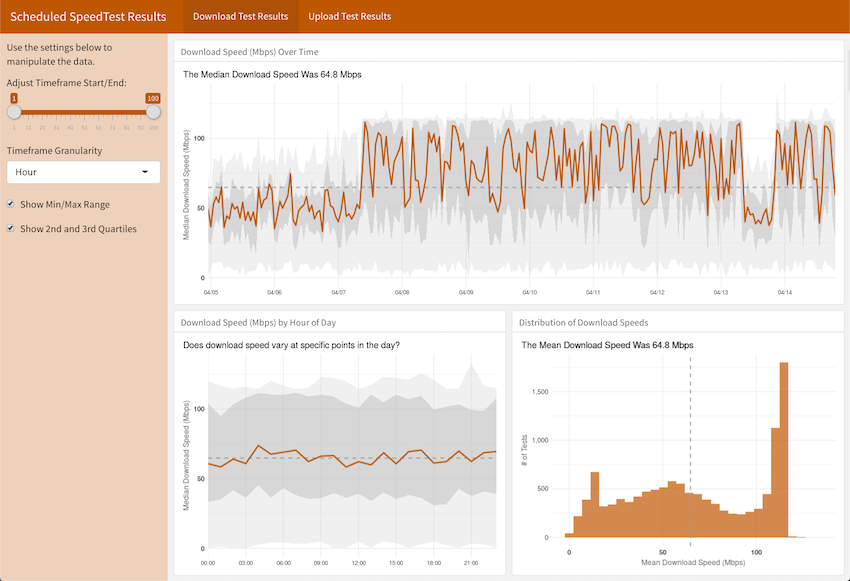The image size is (850, 581).
Task: Click the Download Speed (Mbps) Over Time heading
Action: [x=249, y=52]
